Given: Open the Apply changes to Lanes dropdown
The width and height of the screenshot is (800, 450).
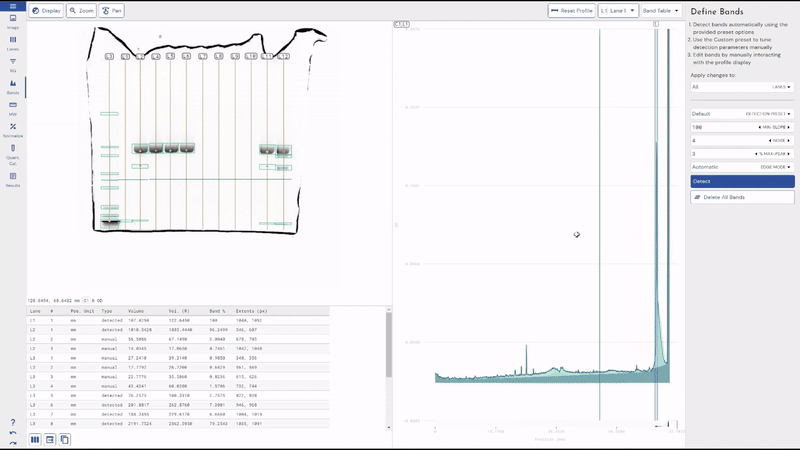Looking at the screenshot, I should (x=742, y=87).
